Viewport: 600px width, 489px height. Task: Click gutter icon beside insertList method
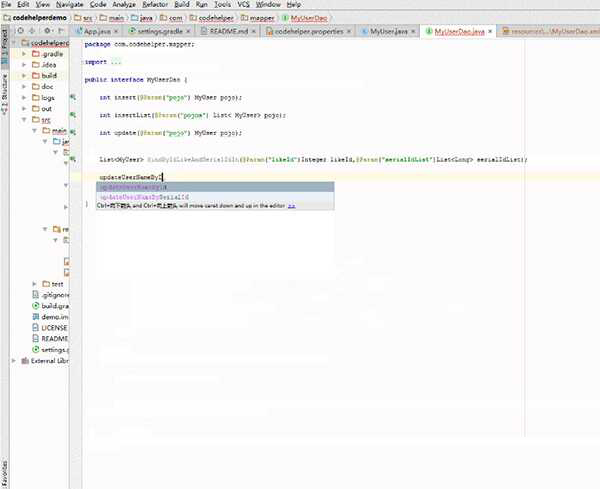pyautogui.click(x=73, y=115)
